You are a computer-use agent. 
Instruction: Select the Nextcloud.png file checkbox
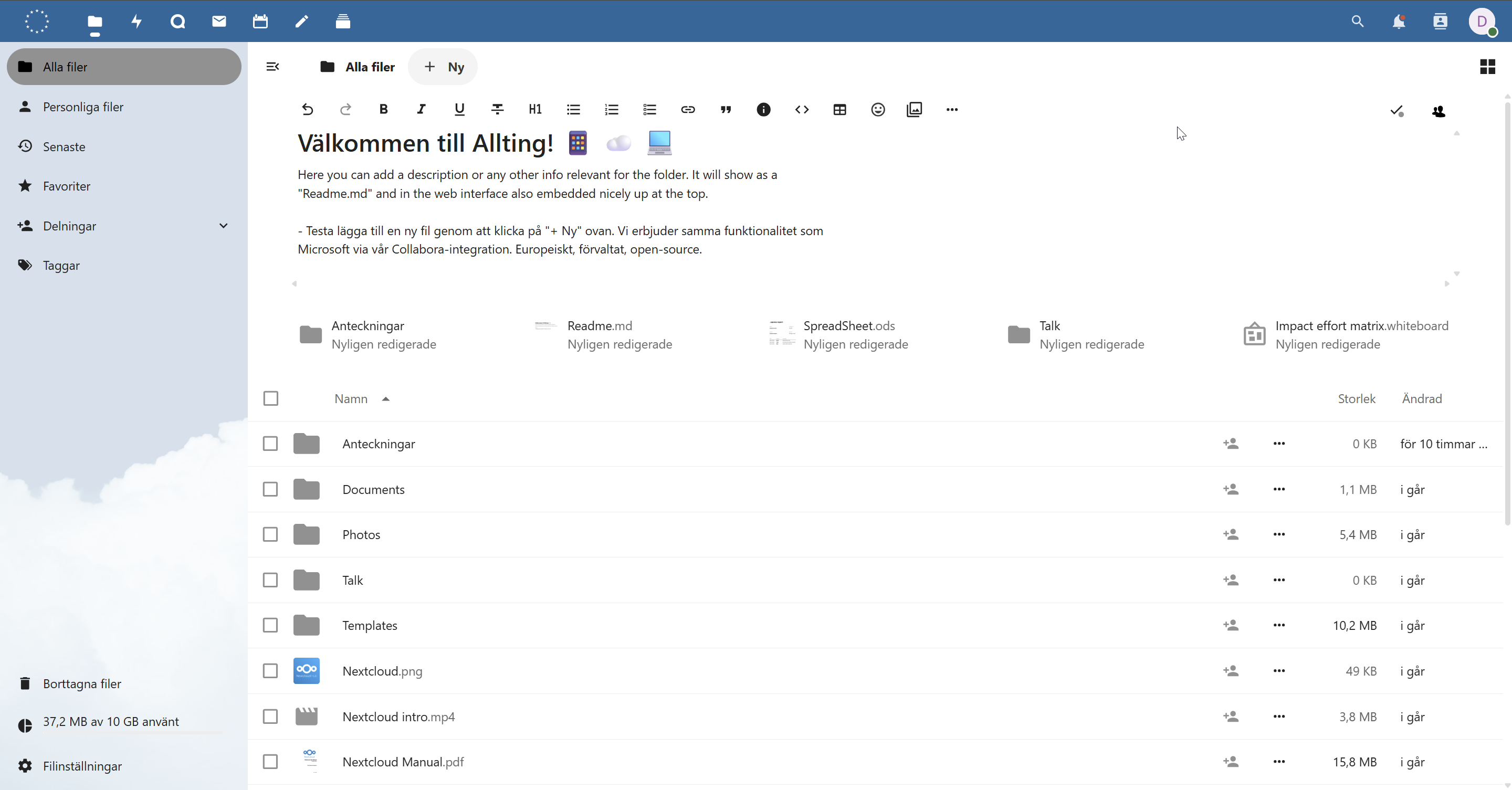(270, 671)
